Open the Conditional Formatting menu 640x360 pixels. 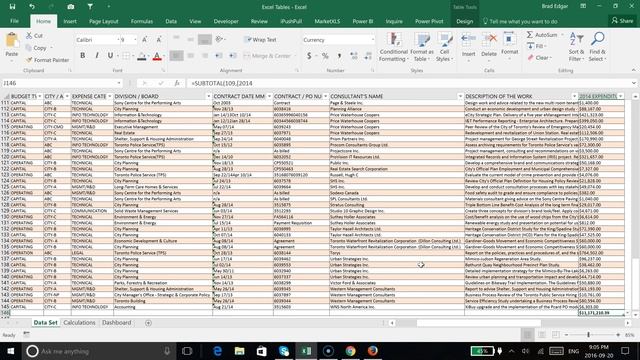393,47
